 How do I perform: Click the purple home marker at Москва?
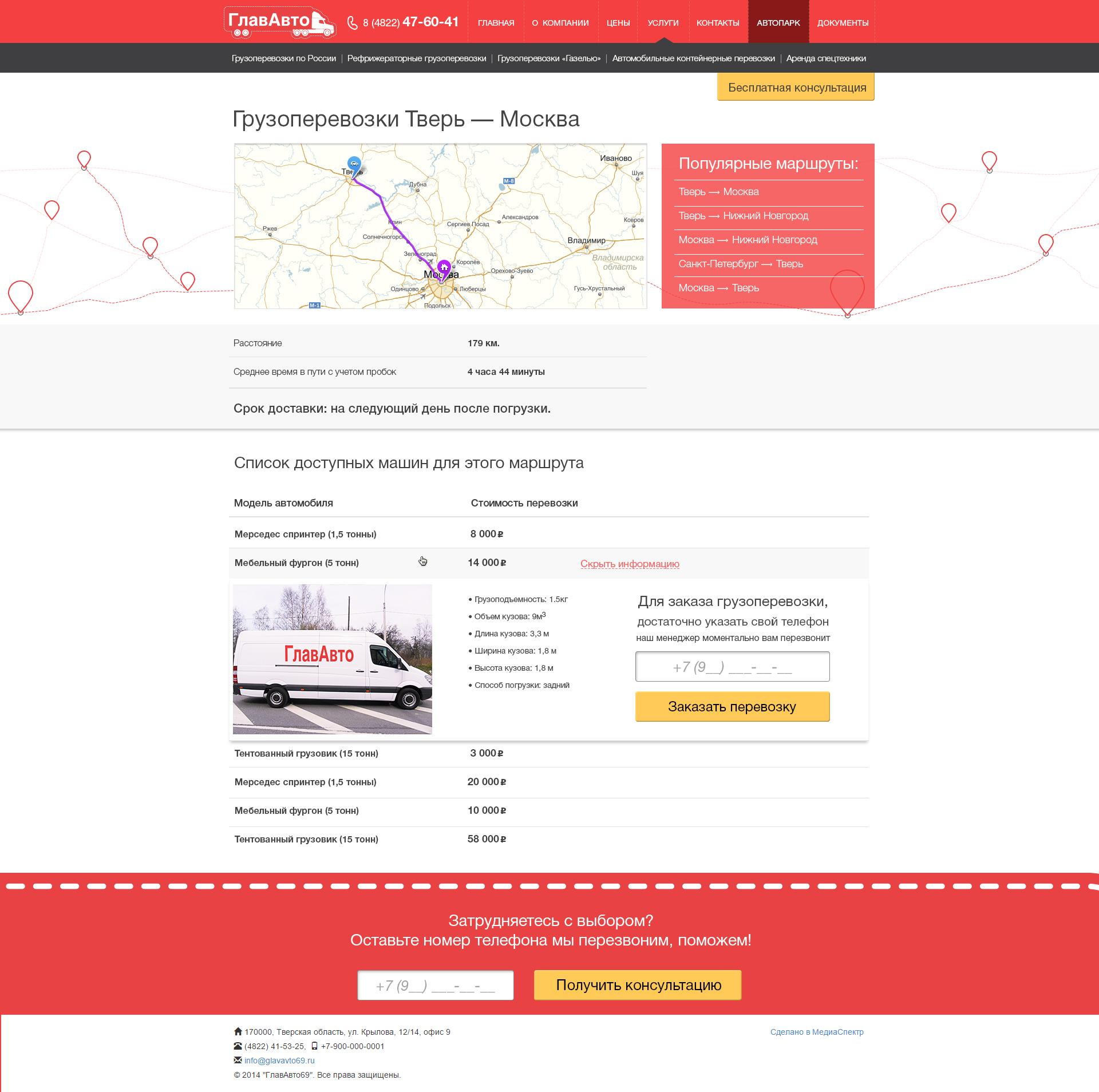click(444, 268)
